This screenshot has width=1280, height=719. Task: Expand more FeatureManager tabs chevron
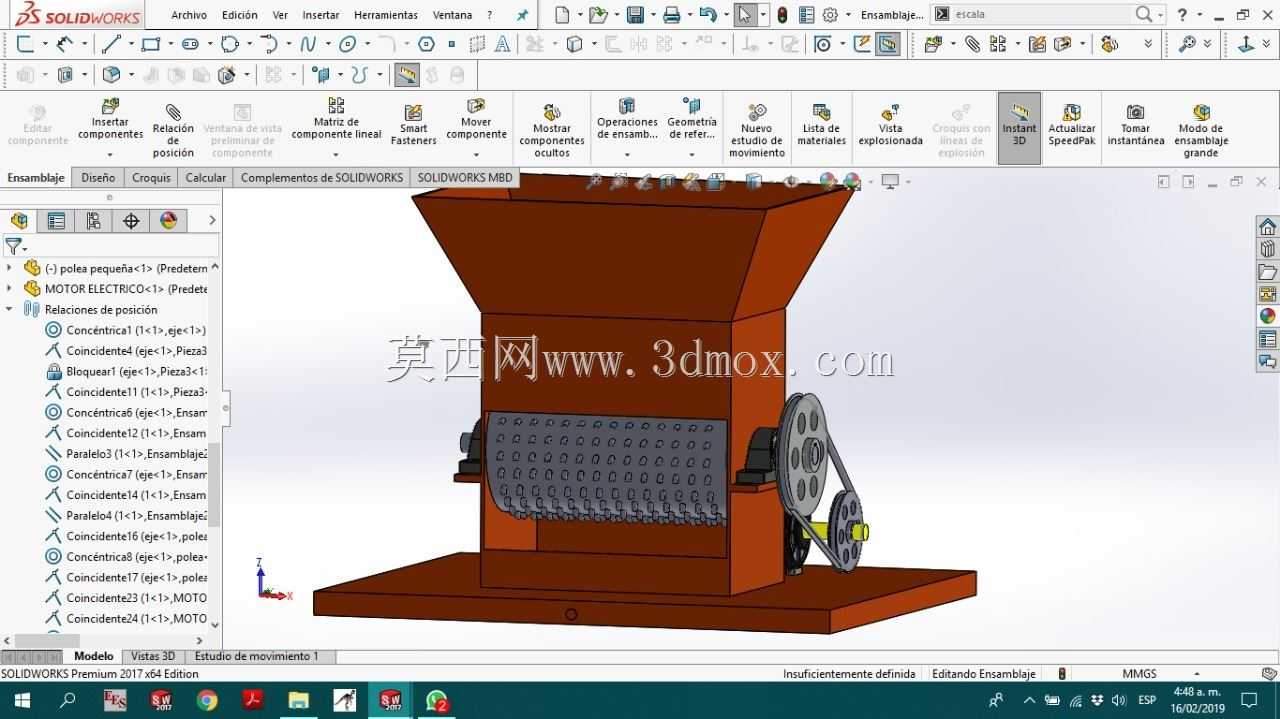click(x=212, y=221)
